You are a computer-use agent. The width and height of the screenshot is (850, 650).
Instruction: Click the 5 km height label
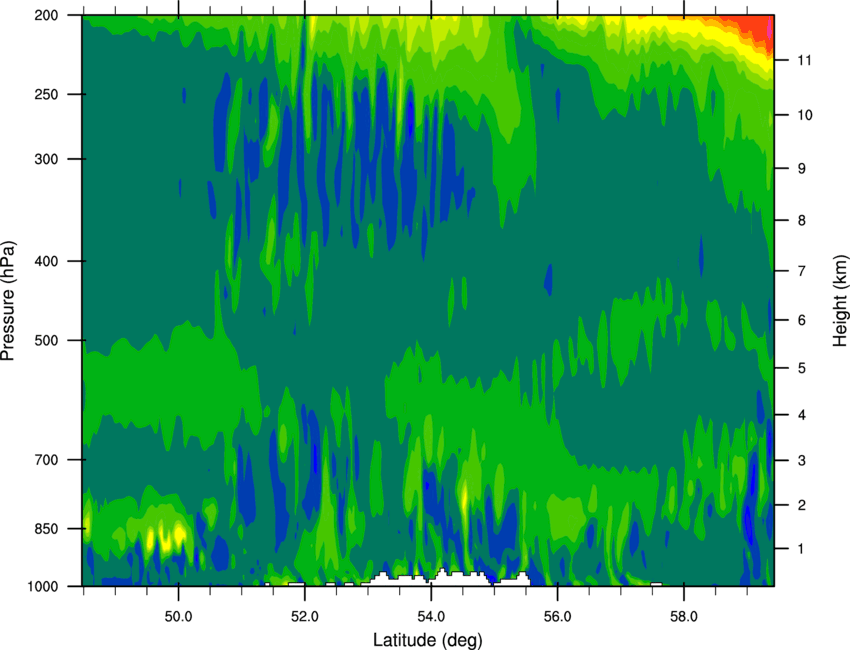[x=802, y=369]
